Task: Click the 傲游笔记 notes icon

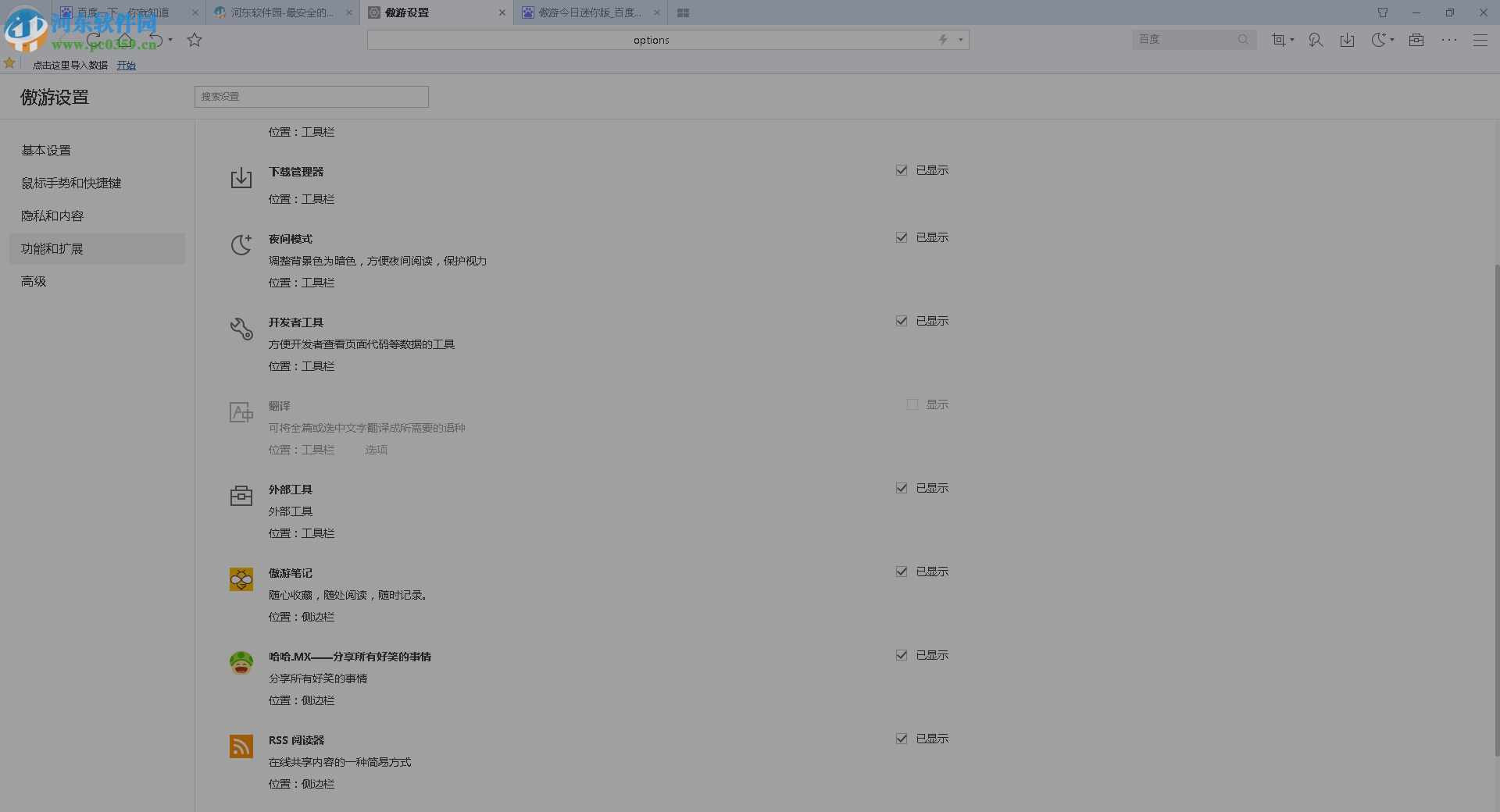Action: 241,579
